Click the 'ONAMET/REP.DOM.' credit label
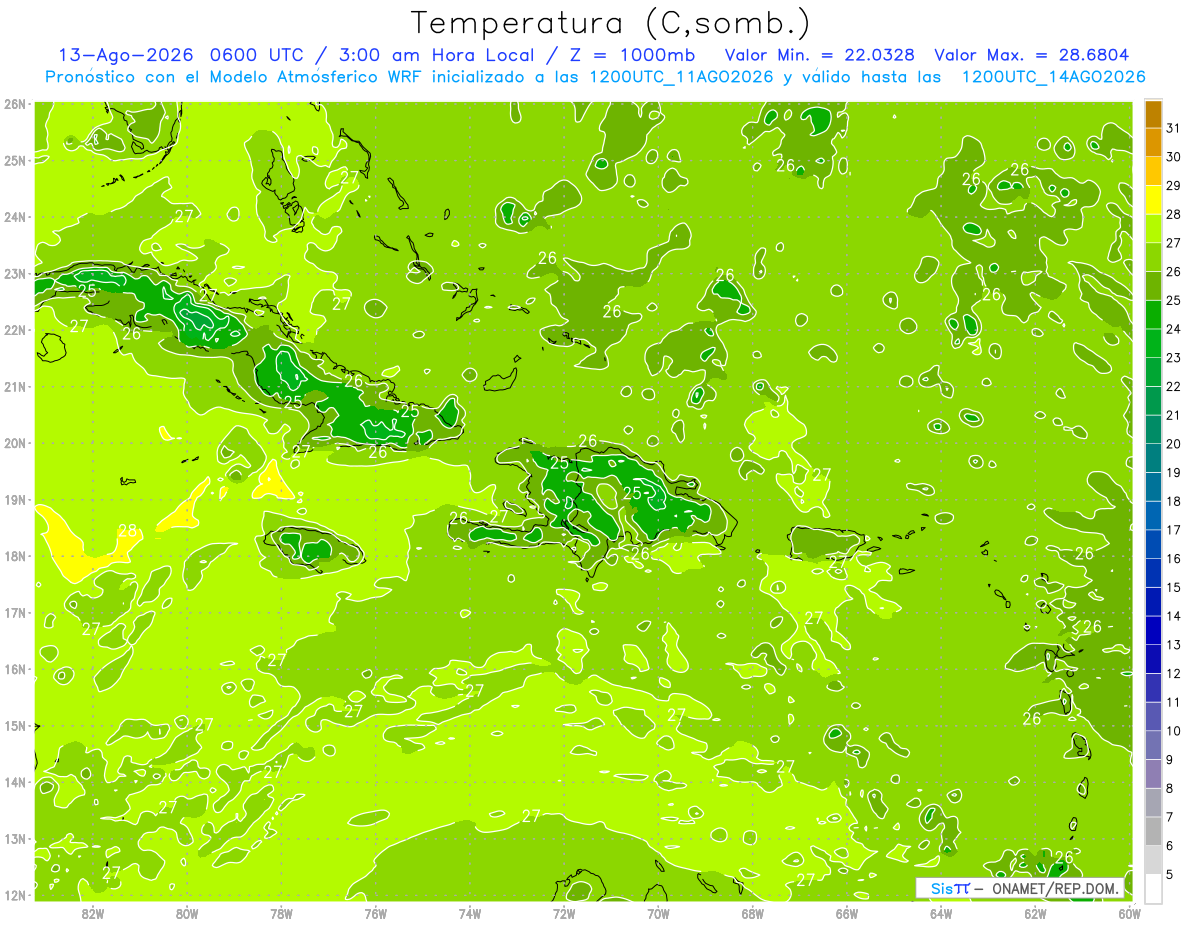The image size is (1200, 927). 1055,888
